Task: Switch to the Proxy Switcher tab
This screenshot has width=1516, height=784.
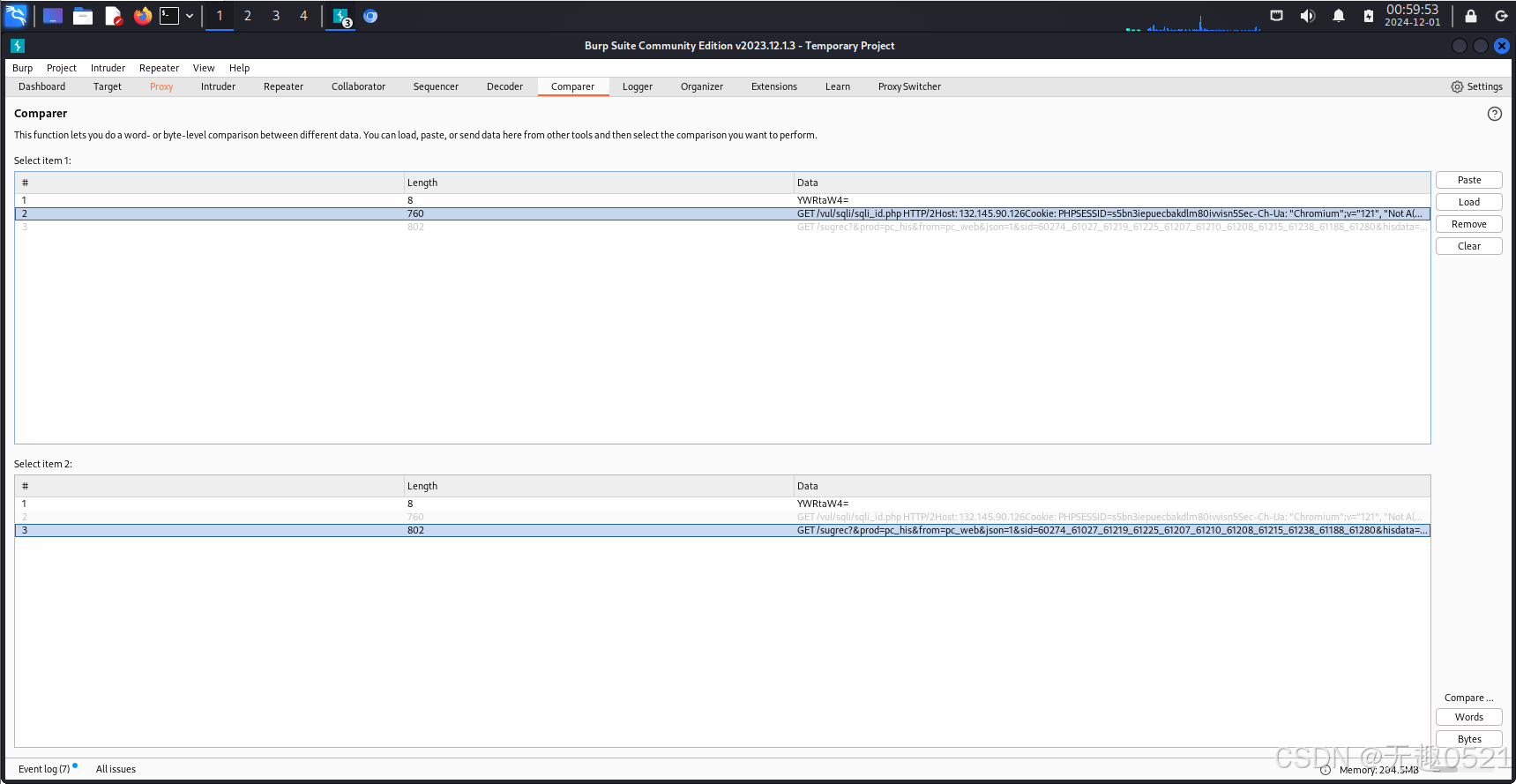Action: click(909, 86)
